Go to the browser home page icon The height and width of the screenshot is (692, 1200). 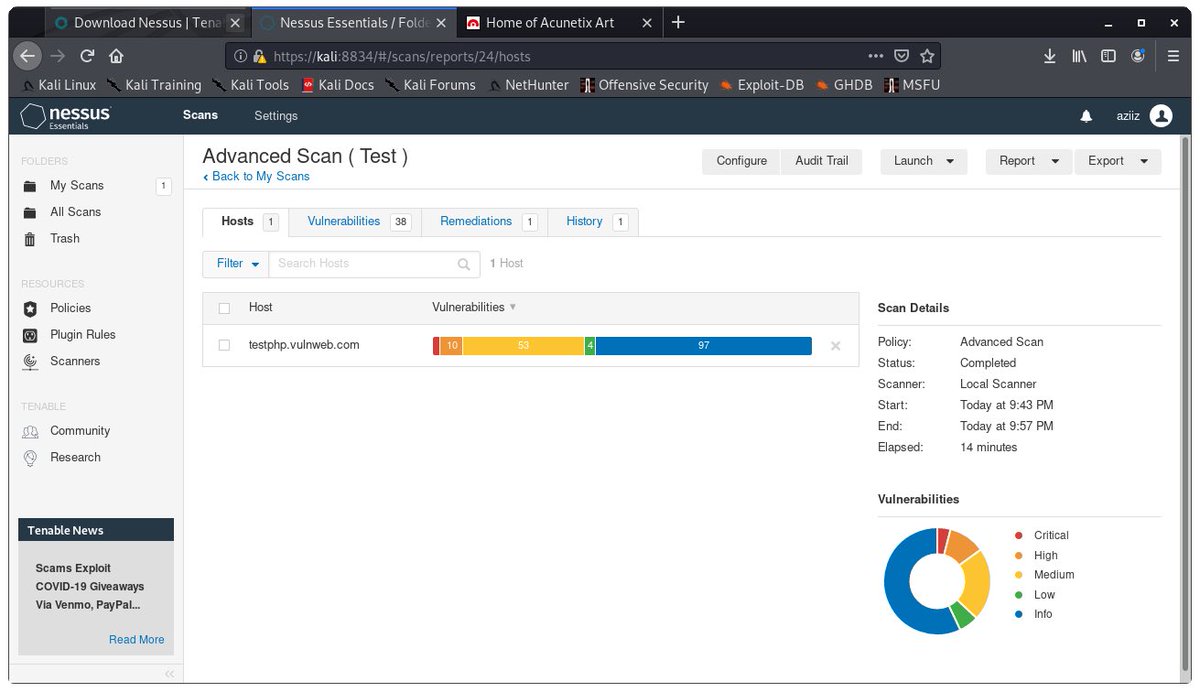[x=116, y=56]
